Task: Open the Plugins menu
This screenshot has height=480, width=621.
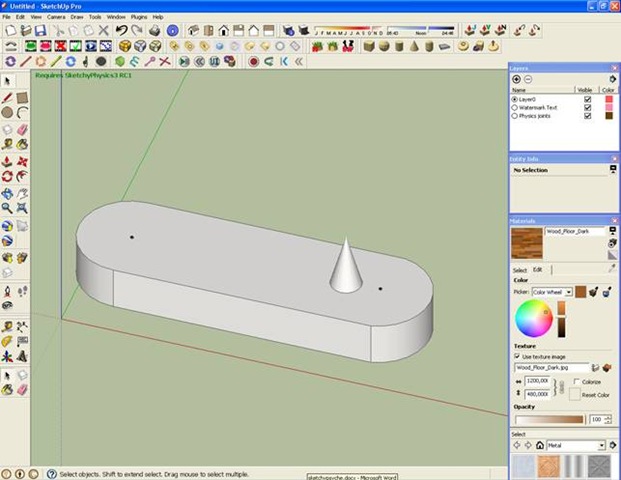Action: (x=139, y=17)
